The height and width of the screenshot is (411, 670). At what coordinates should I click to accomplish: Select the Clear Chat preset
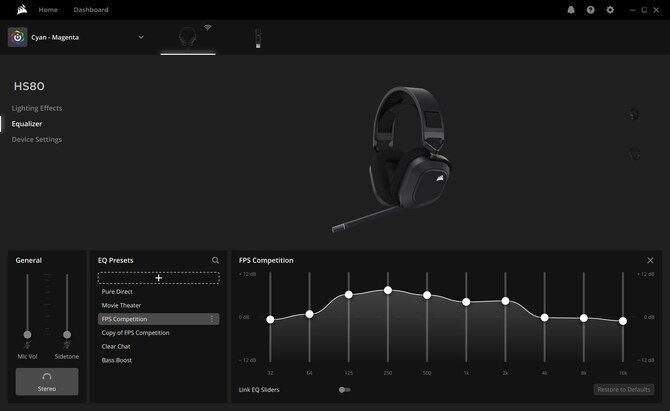(x=159, y=346)
